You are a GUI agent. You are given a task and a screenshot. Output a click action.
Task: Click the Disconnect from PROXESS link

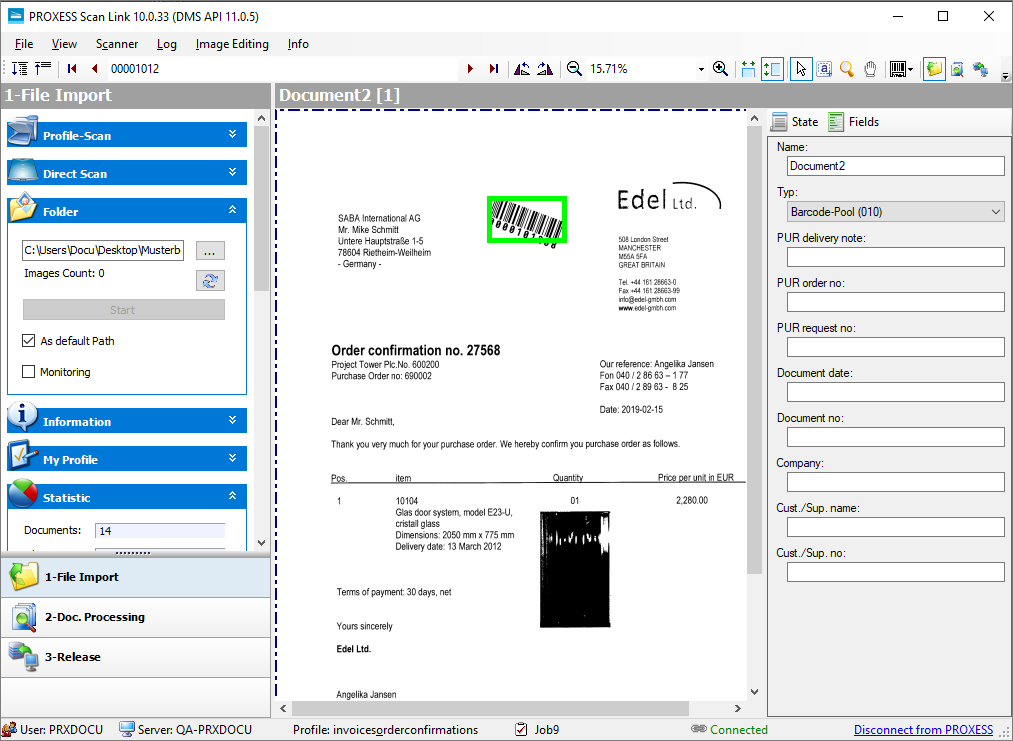pyautogui.click(x=923, y=730)
